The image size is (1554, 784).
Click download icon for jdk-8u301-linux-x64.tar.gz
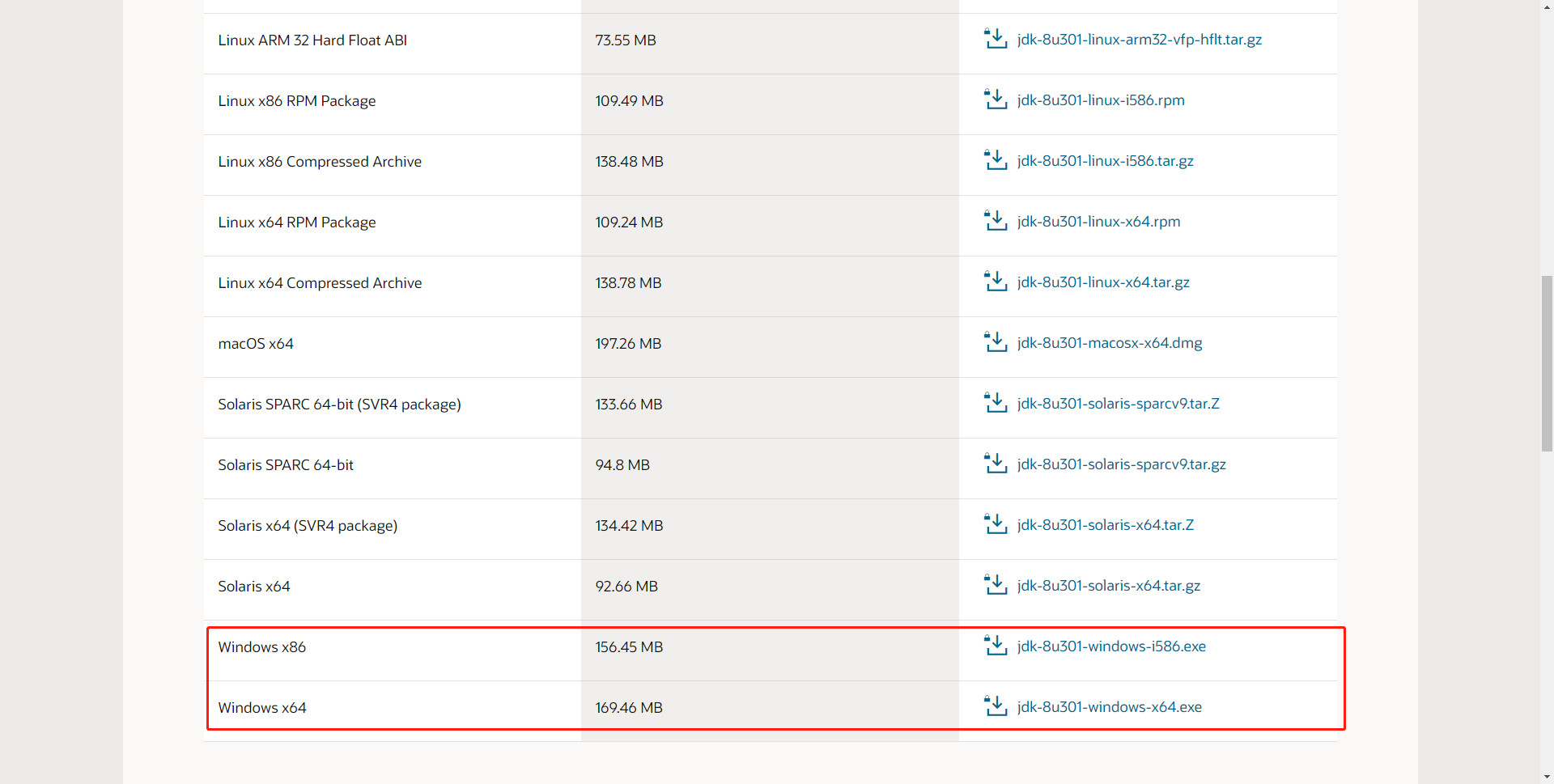pos(995,282)
